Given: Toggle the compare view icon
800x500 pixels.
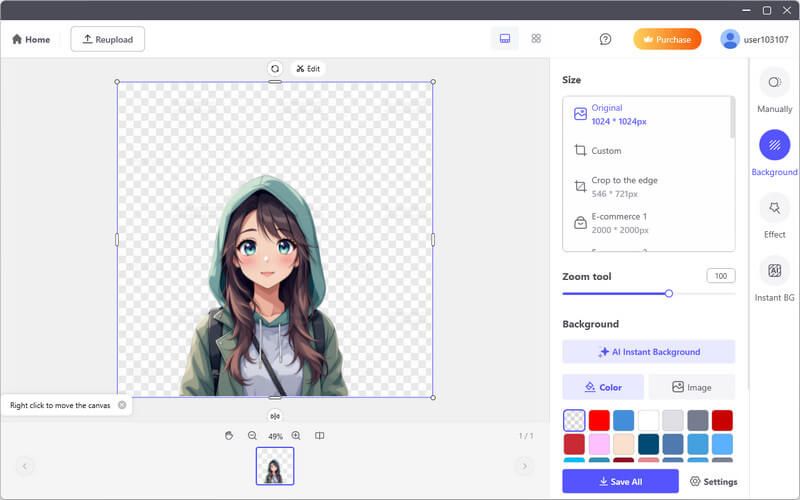Looking at the screenshot, I should point(320,436).
